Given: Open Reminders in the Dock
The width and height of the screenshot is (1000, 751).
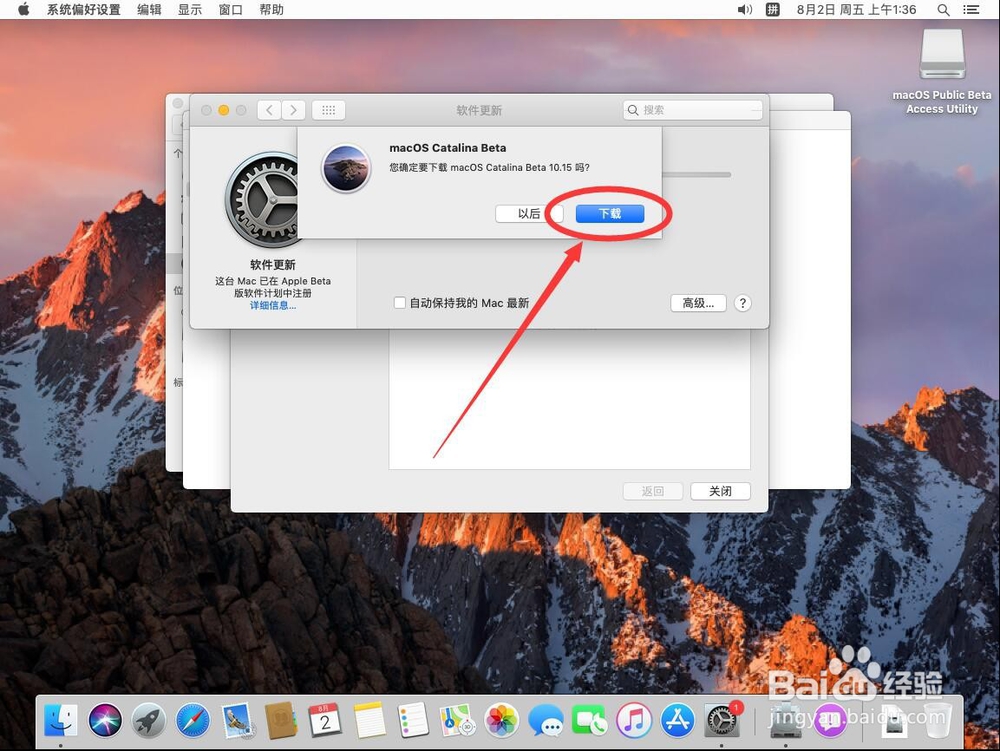Looking at the screenshot, I should (413, 721).
